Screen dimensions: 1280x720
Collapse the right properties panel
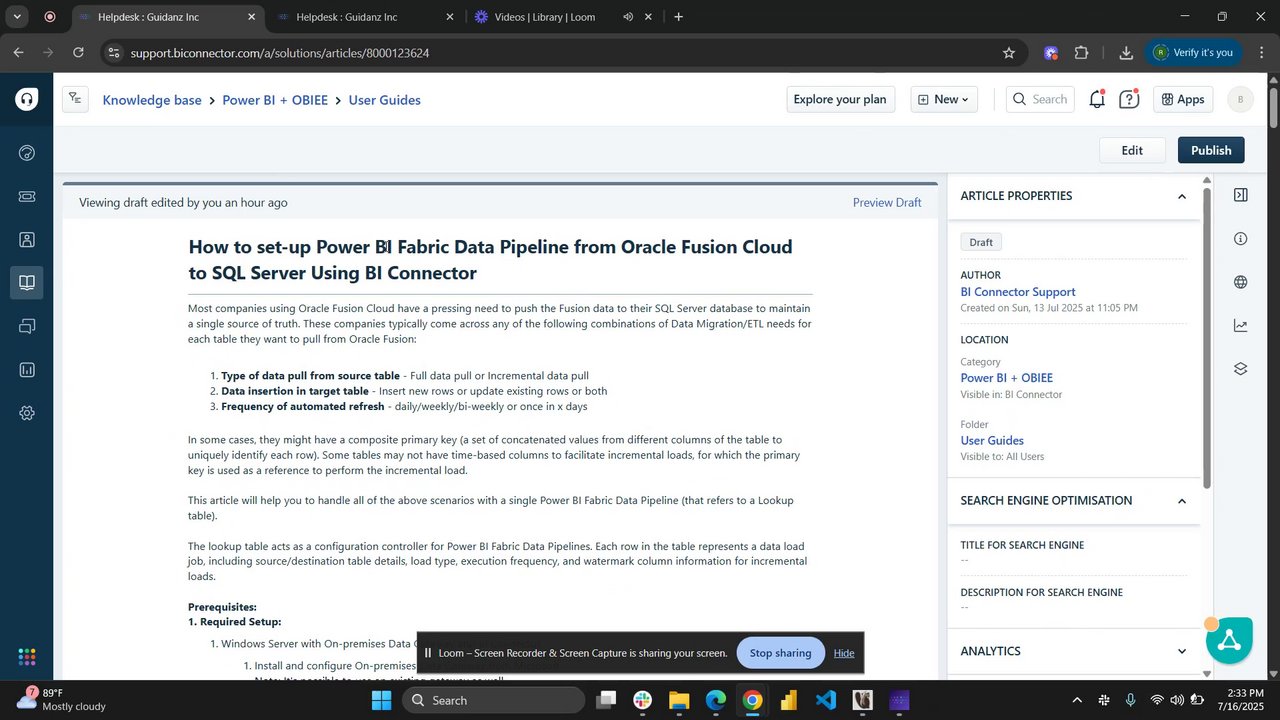(x=1241, y=195)
